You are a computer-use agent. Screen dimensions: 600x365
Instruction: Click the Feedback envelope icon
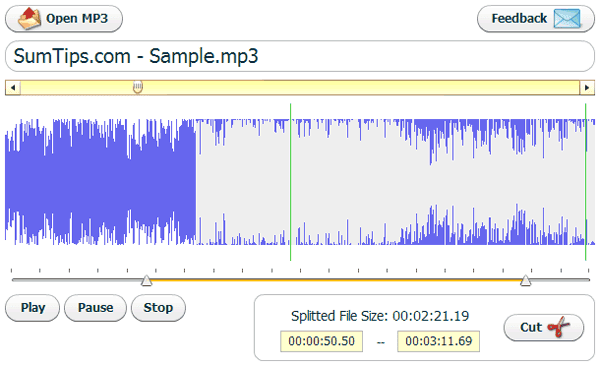point(567,19)
